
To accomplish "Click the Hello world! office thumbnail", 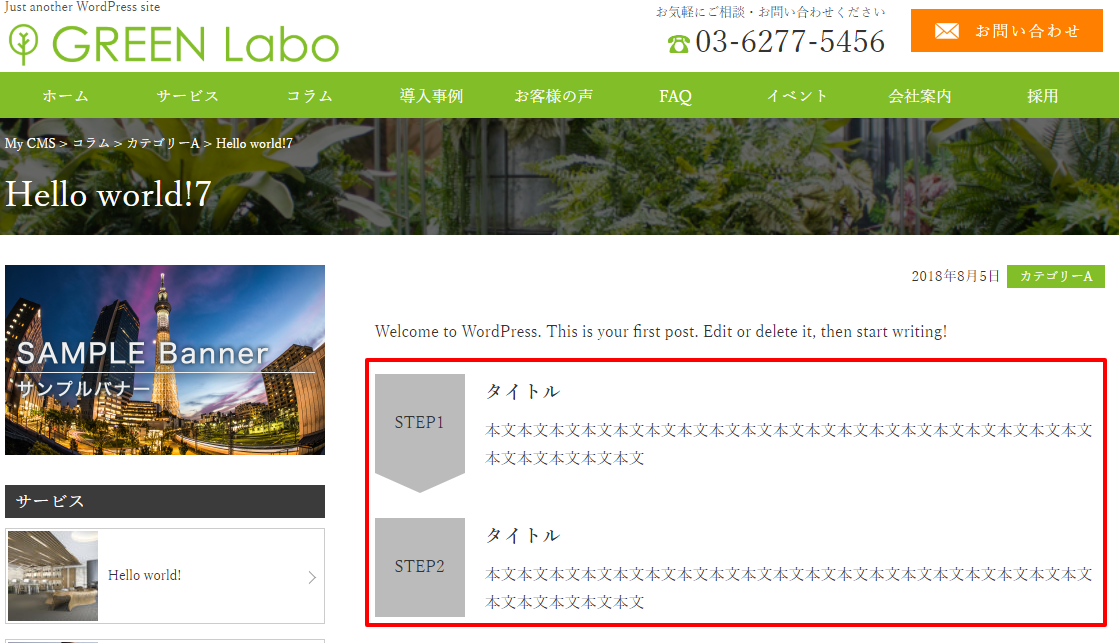I will pyautogui.click(x=53, y=576).
